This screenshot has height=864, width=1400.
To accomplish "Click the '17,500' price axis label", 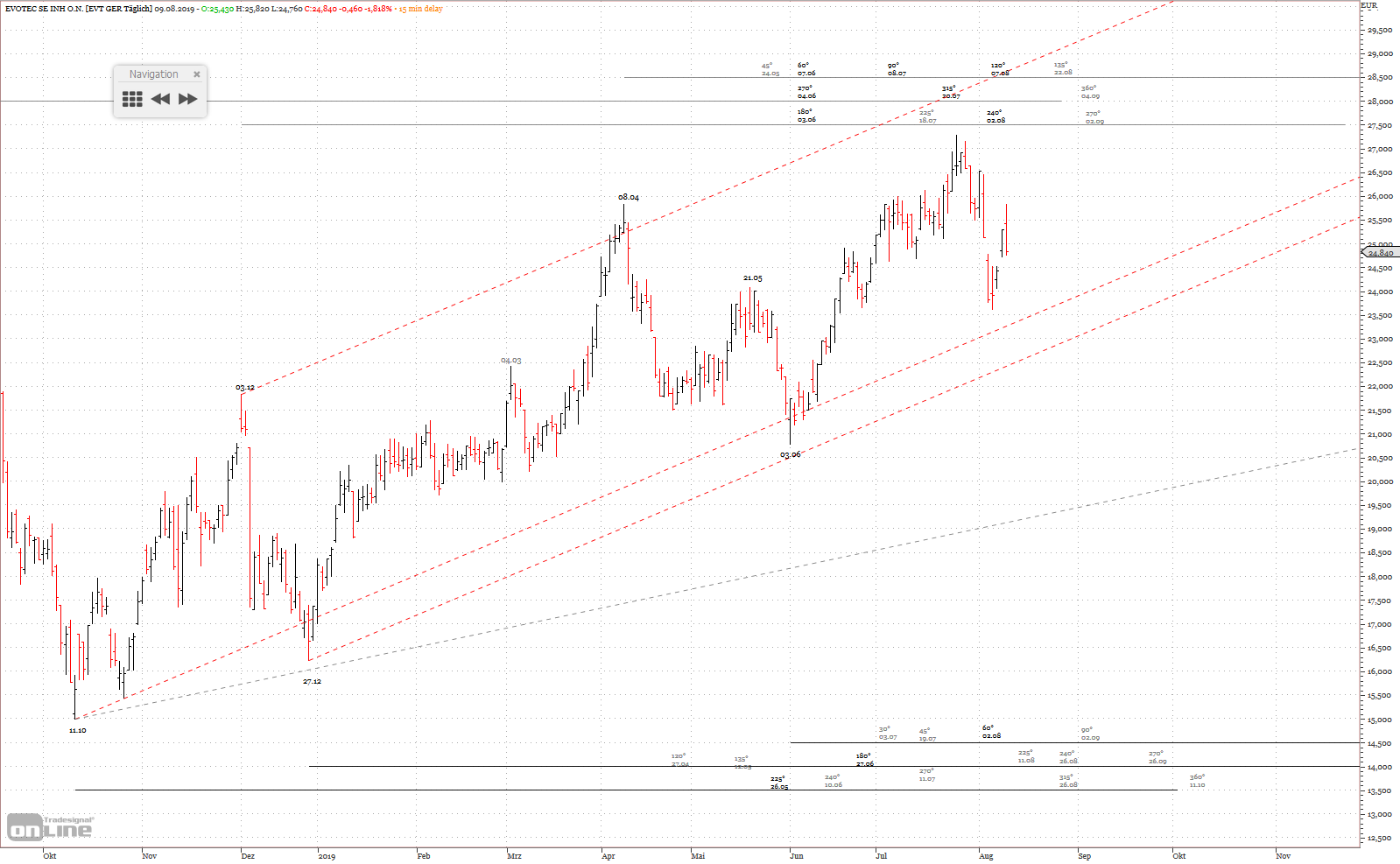I will (1380, 601).
